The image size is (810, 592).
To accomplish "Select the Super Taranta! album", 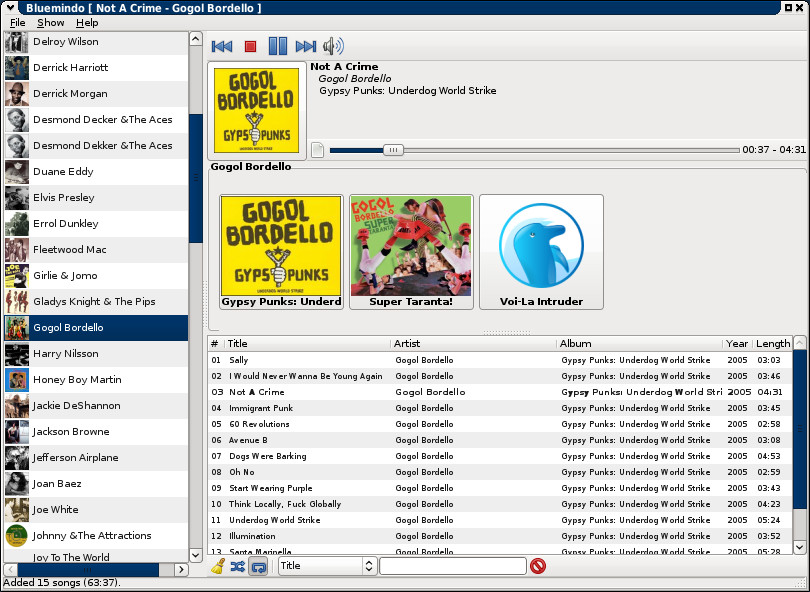I will pyautogui.click(x=411, y=252).
